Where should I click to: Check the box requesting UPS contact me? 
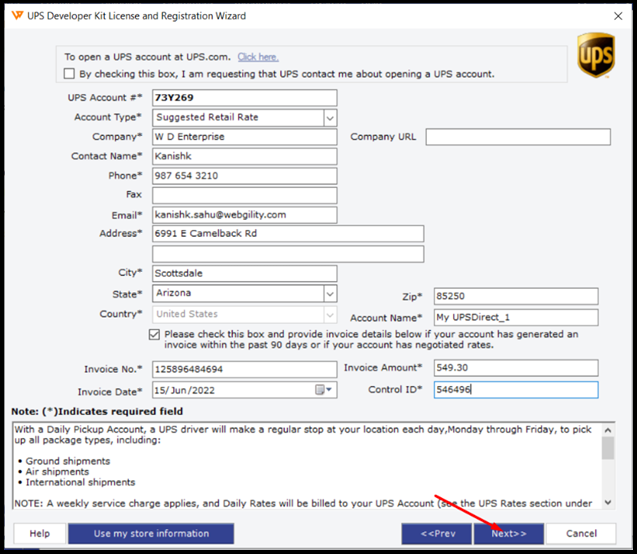(x=69, y=74)
